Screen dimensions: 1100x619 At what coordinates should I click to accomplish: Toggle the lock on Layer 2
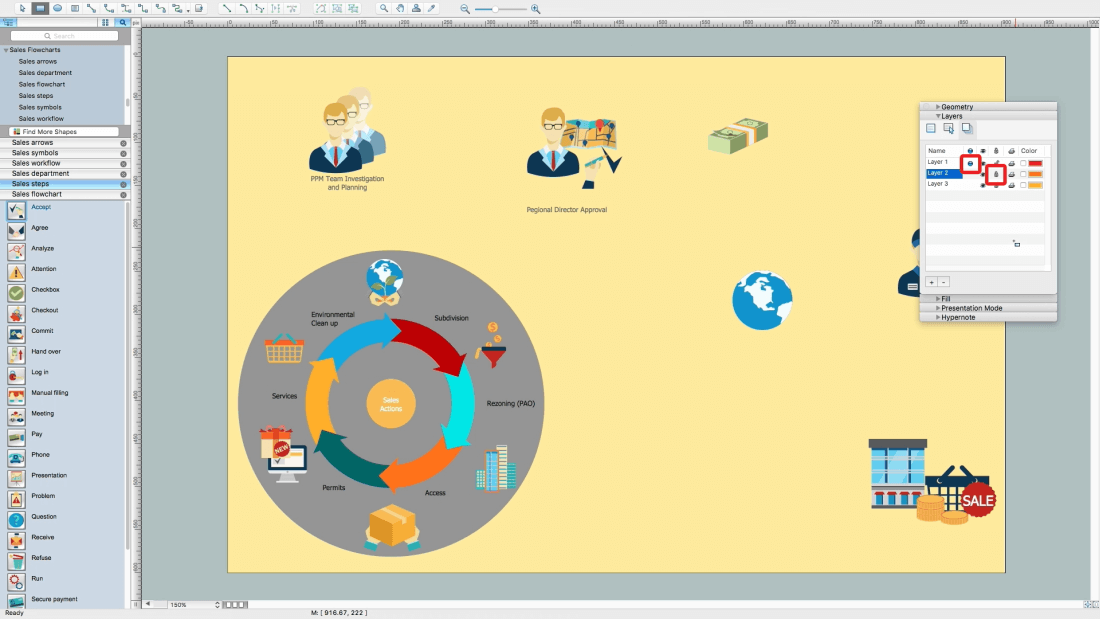[995, 174]
